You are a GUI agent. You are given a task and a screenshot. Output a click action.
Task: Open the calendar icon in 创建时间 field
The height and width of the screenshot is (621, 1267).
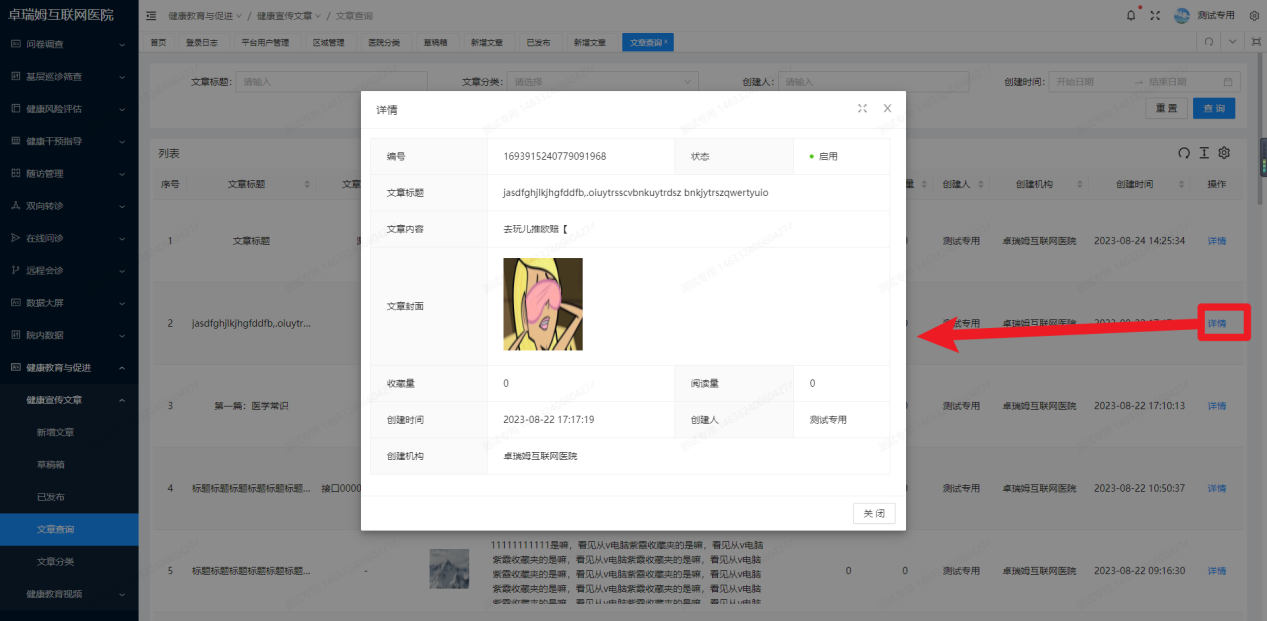coord(1231,80)
